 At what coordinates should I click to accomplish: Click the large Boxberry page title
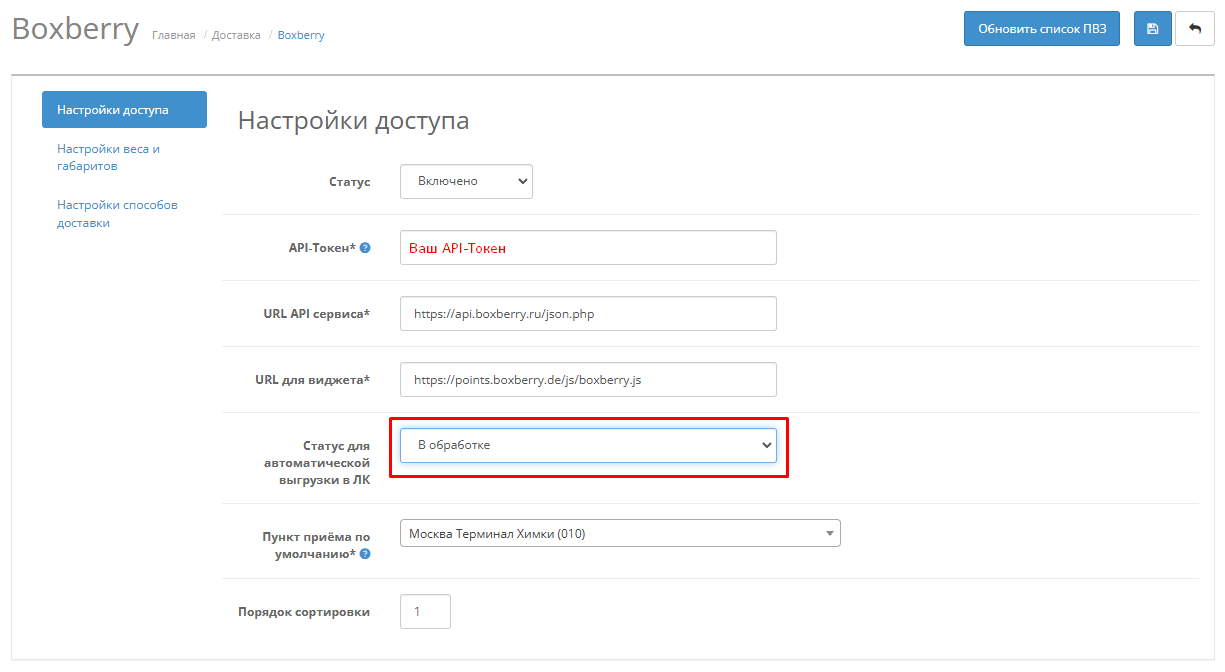click(75, 29)
